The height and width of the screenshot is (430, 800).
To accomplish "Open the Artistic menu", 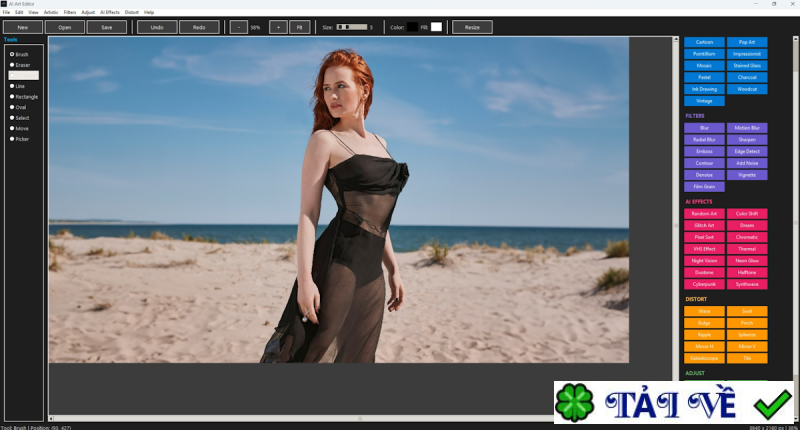I will click(51, 12).
